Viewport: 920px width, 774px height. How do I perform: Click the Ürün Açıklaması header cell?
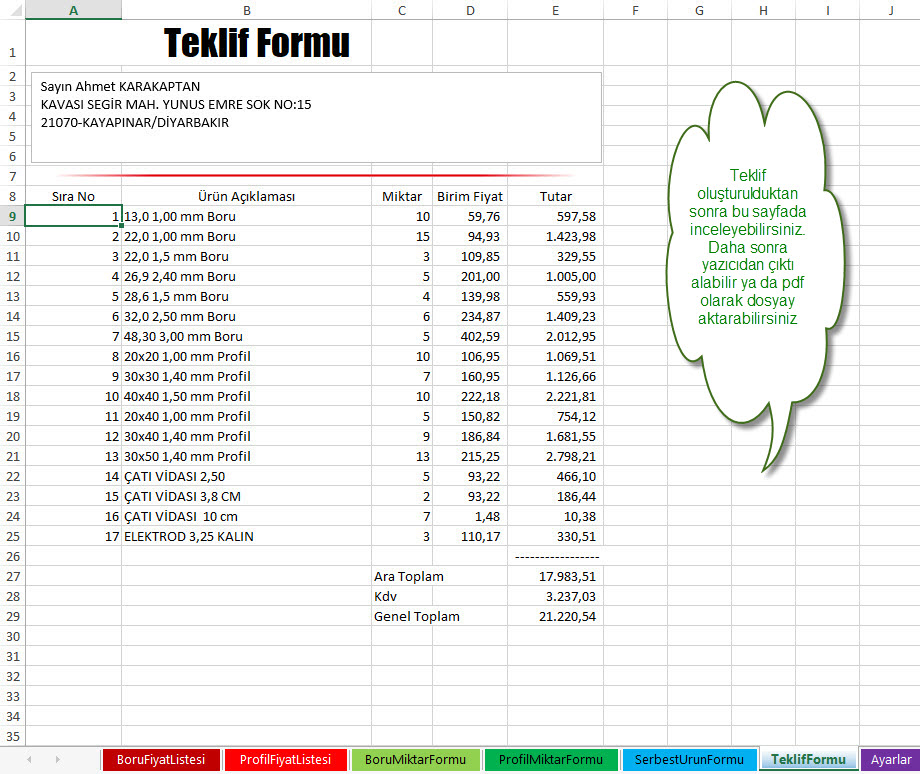[x=246, y=196]
